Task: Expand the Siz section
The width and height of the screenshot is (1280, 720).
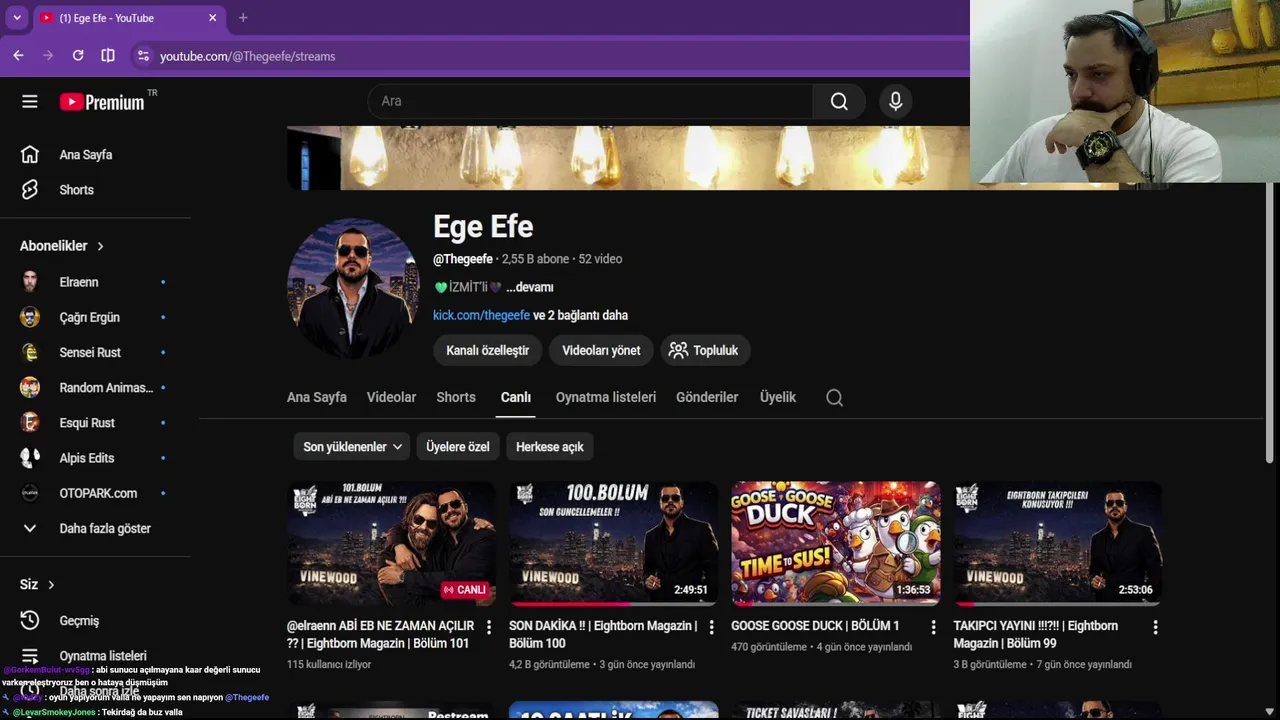Action: 37,584
